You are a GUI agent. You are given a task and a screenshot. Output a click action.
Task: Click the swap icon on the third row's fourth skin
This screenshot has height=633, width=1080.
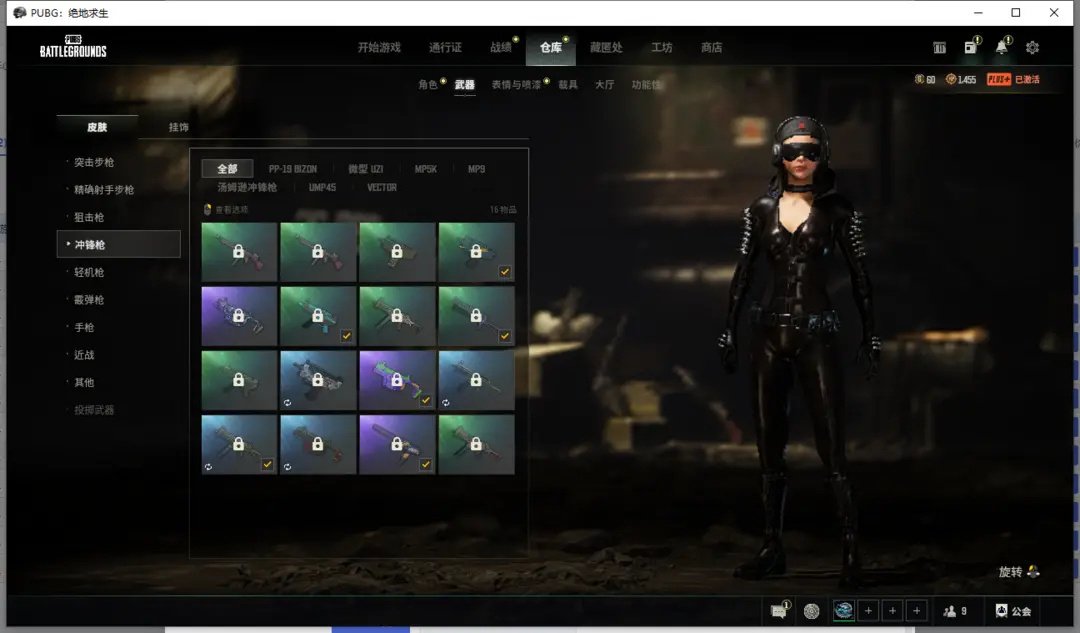click(446, 403)
